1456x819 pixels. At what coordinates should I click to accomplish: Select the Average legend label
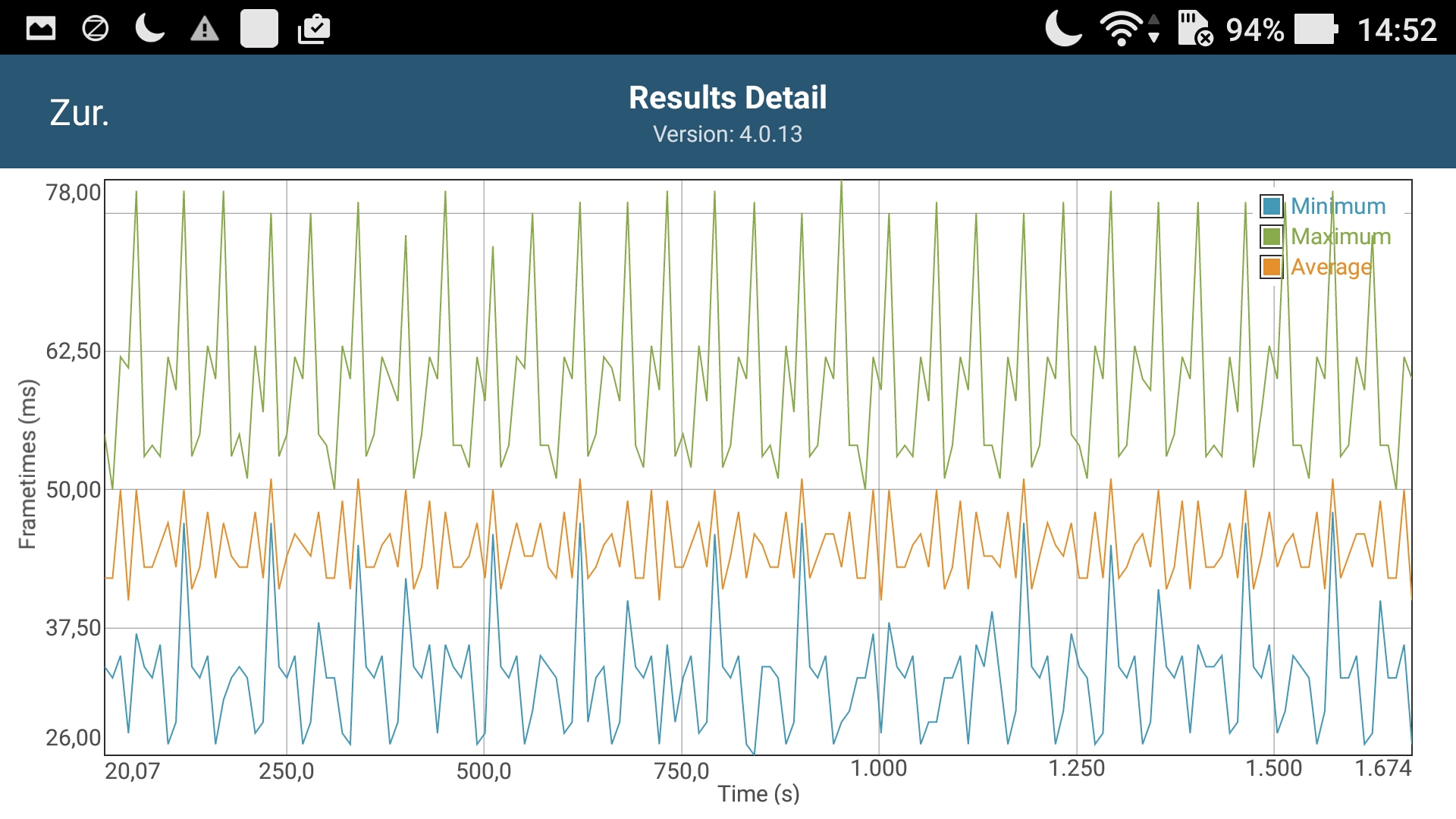(1332, 267)
